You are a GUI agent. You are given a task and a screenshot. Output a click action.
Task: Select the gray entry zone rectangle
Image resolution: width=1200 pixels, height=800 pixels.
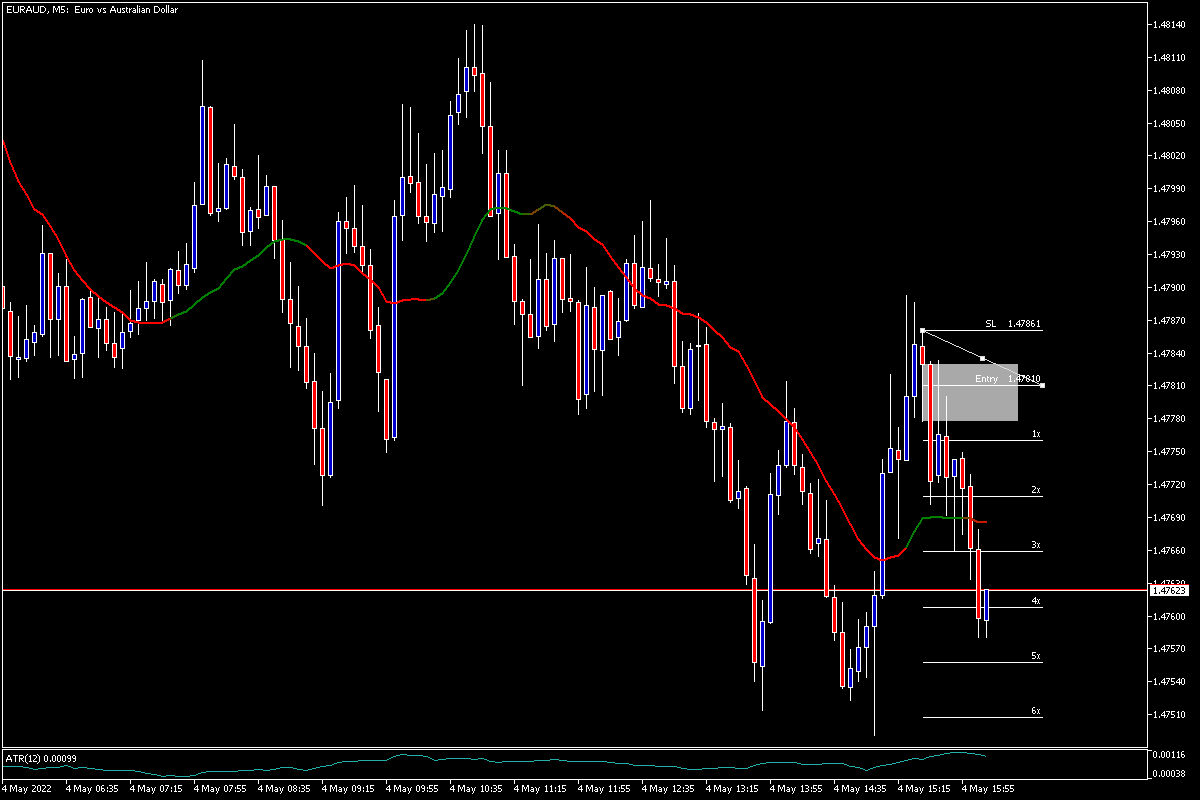click(x=970, y=392)
